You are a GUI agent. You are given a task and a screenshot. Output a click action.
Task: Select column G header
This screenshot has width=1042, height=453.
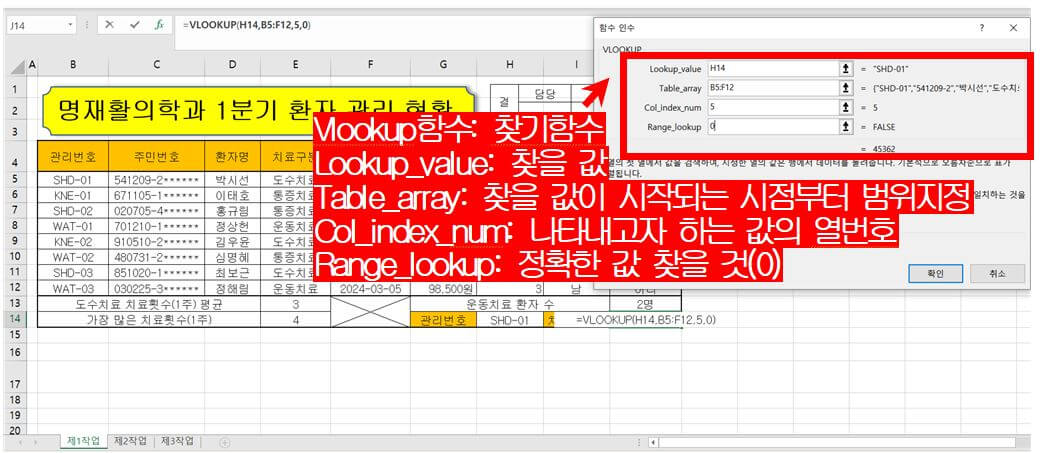[443, 64]
